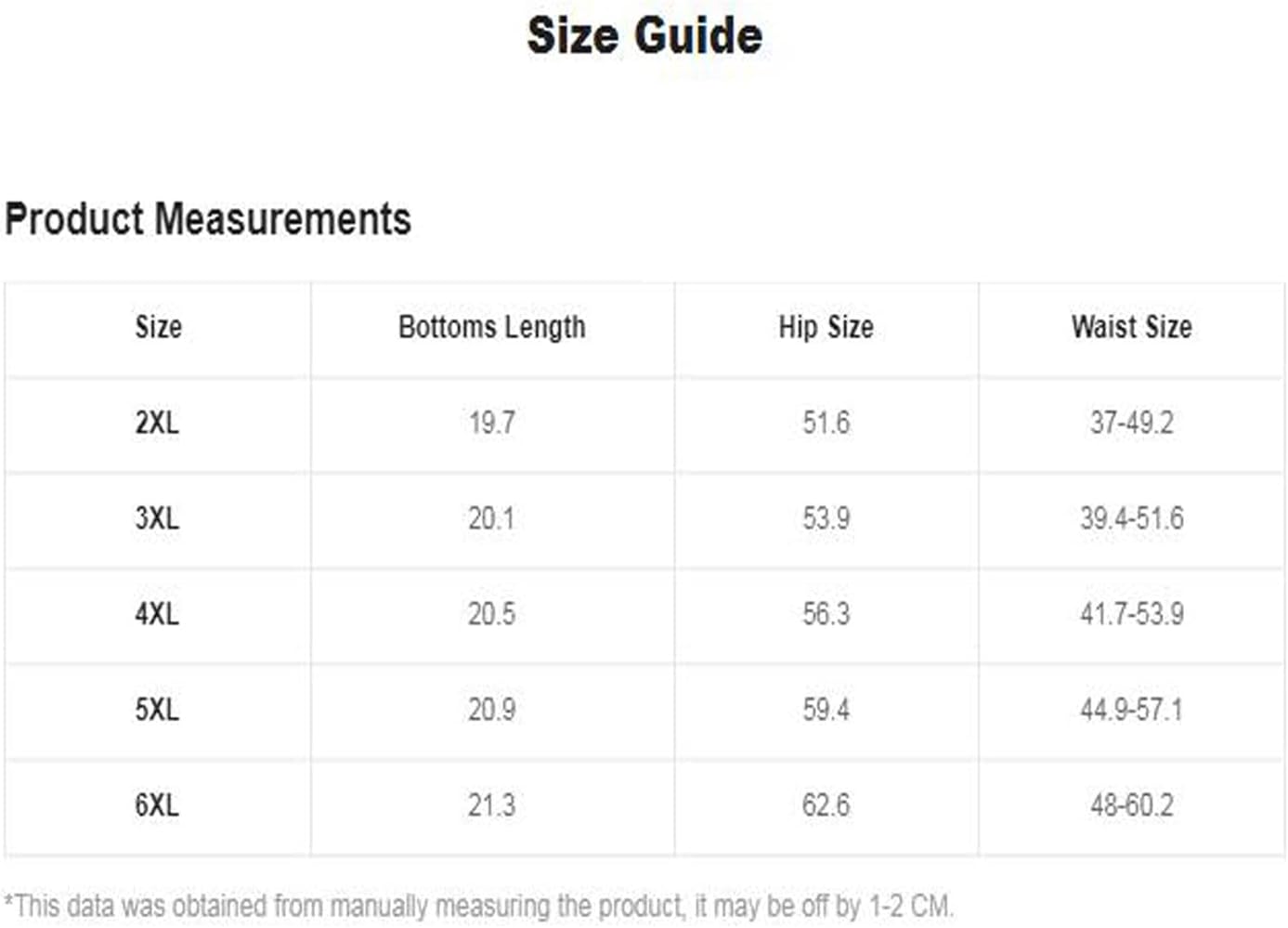Select the 5XL size row label

pyautogui.click(x=157, y=710)
